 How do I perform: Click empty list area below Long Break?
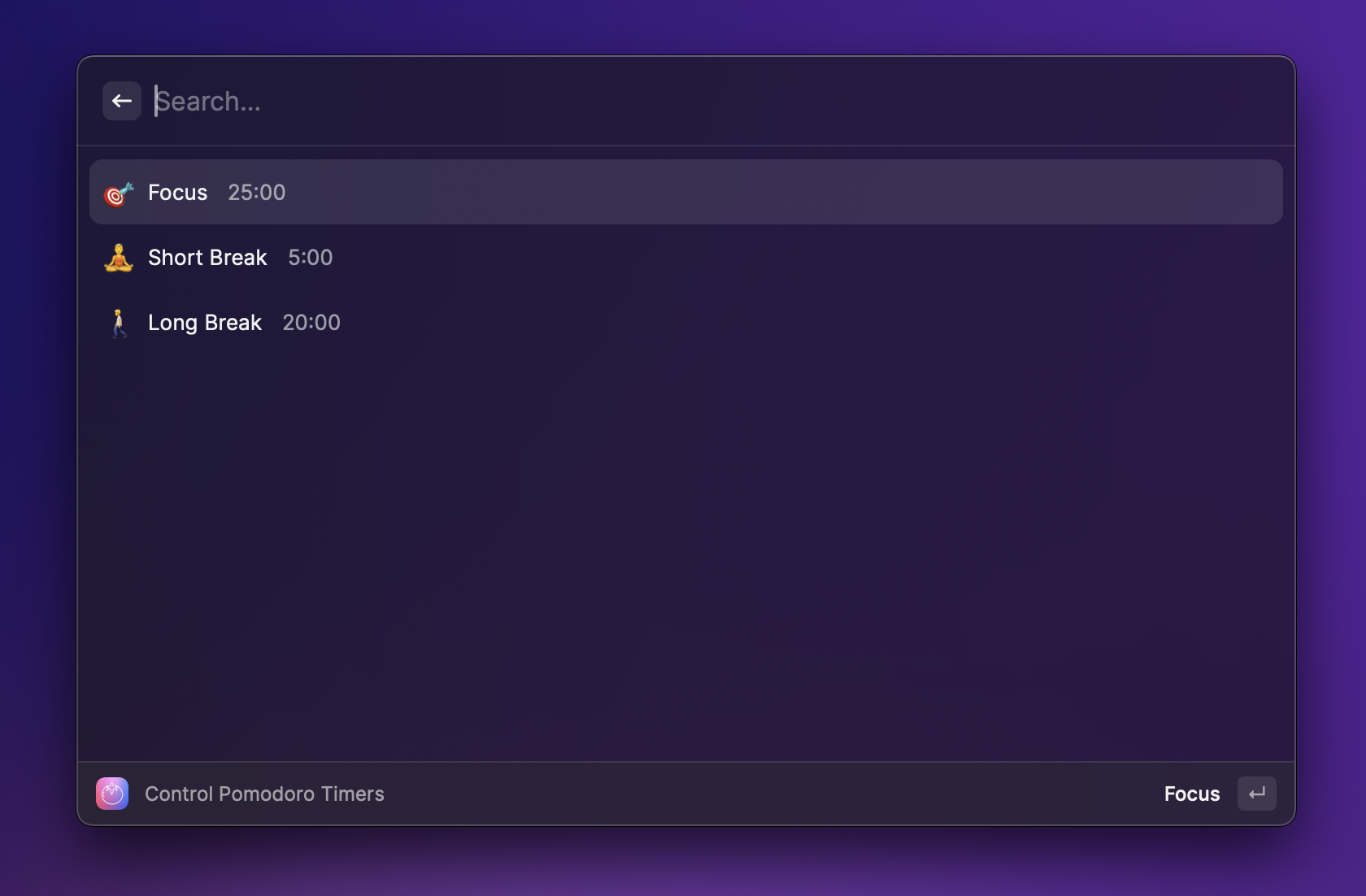point(686,553)
